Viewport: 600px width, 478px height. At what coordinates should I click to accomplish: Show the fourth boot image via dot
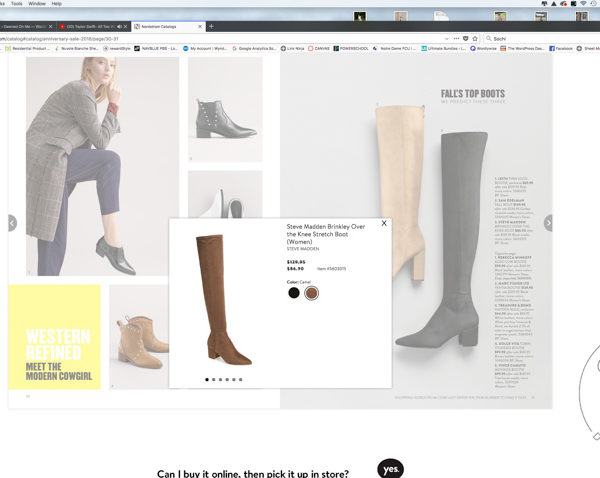227,380
